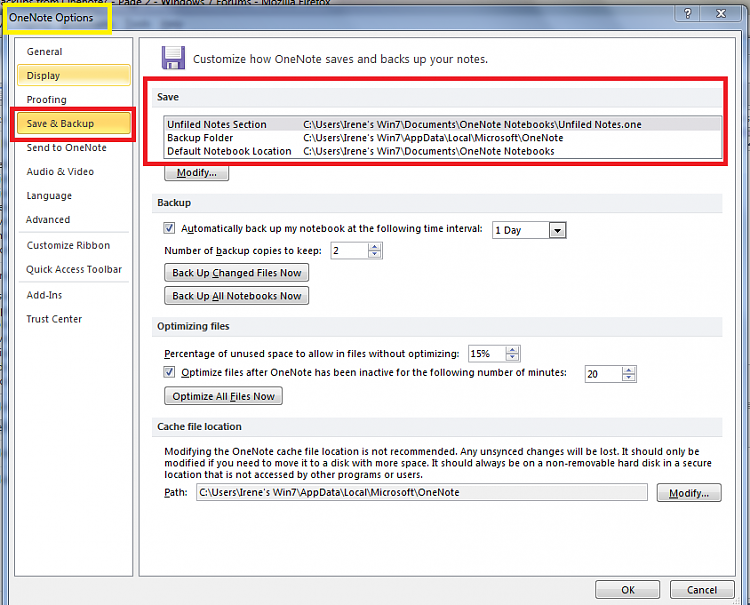Dismiss dialog with Cancel button

[702, 590]
